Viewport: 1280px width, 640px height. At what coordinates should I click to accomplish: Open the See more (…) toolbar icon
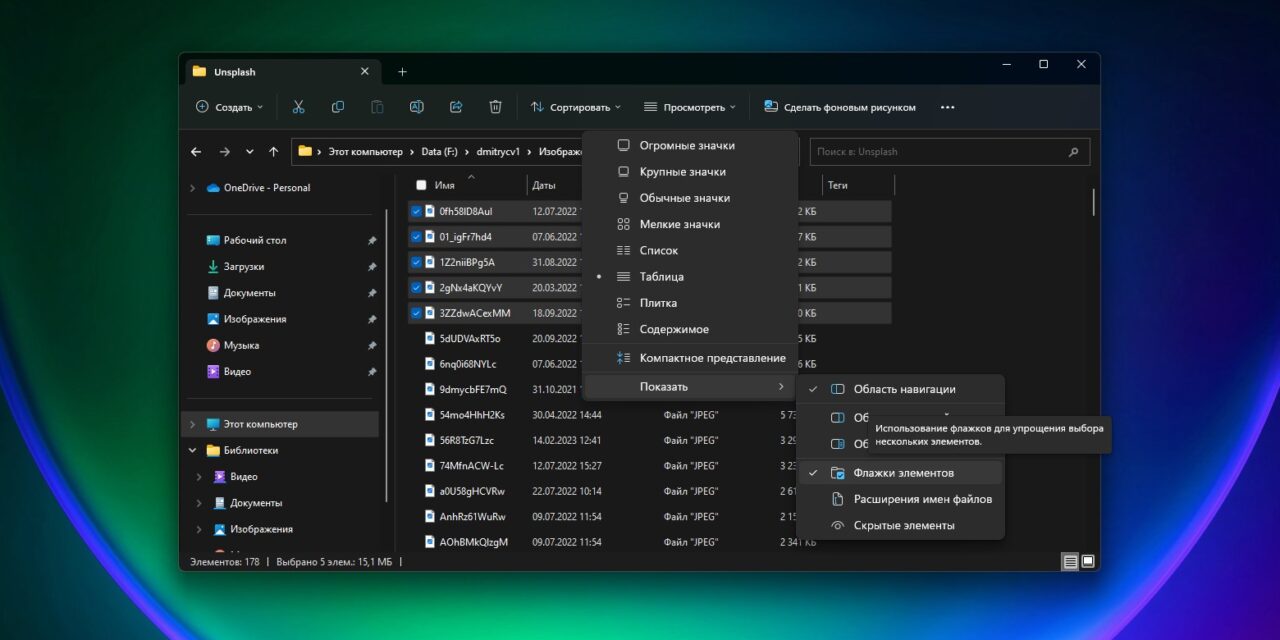(946, 106)
